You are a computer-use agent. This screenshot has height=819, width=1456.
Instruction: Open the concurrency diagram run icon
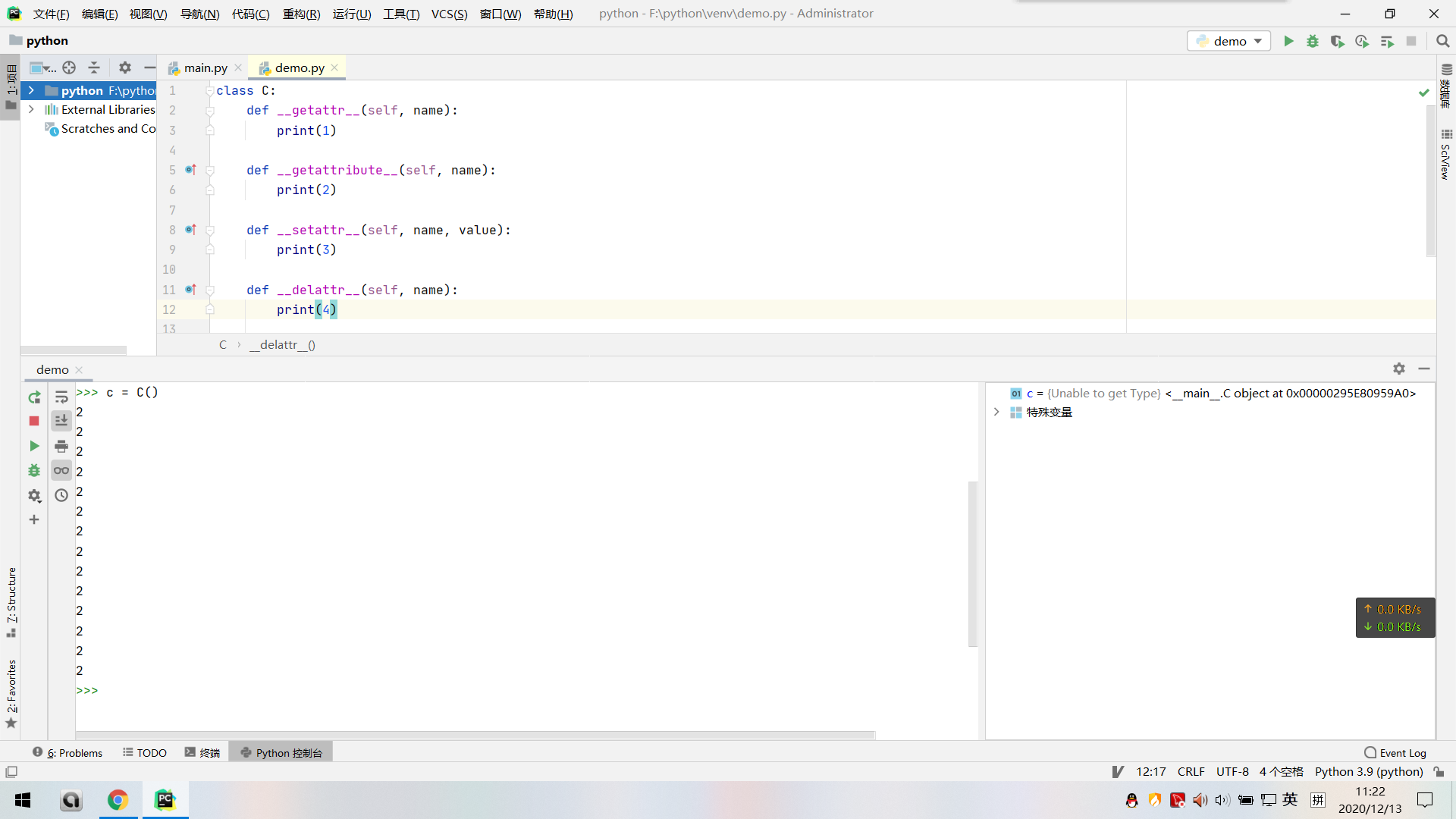(x=1387, y=41)
